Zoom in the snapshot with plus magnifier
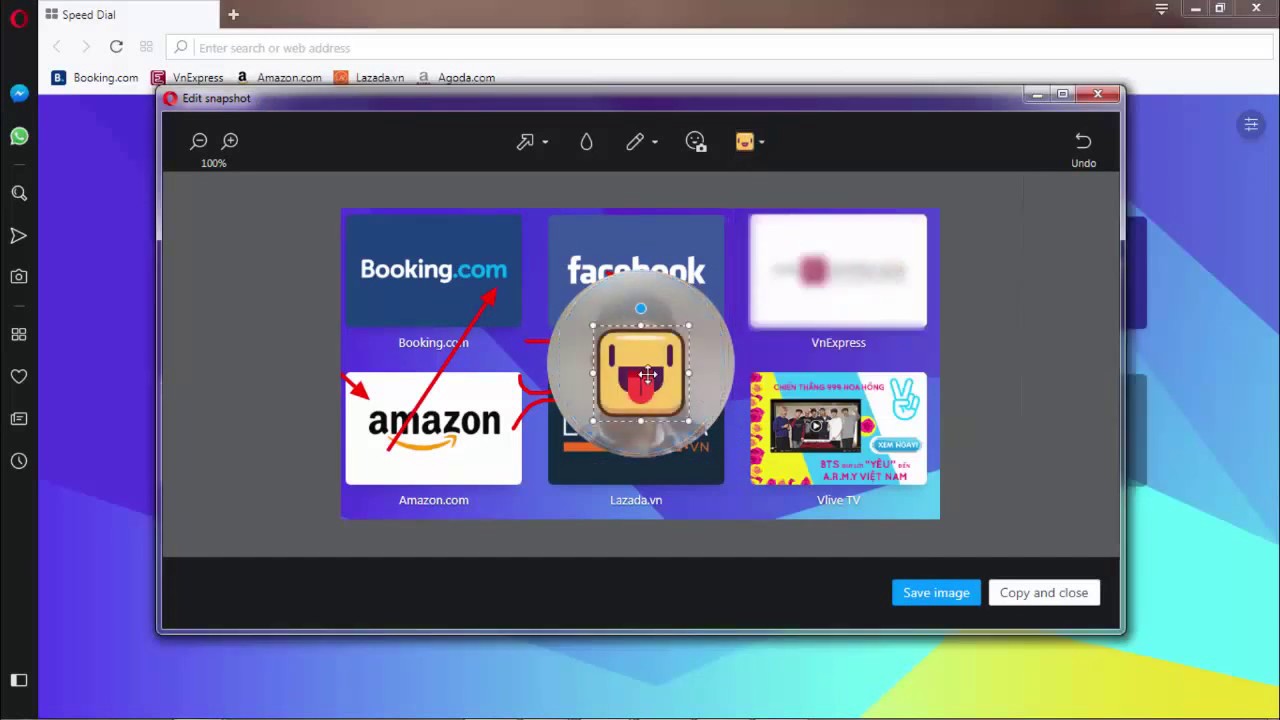1280x720 pixels. (230, 141)
